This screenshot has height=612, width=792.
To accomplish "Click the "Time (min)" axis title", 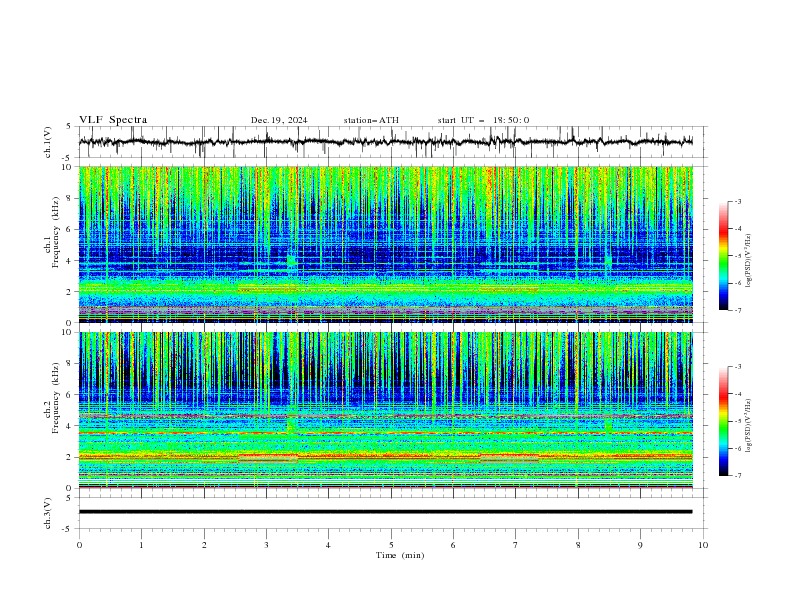I will click(x=400, y=555).
